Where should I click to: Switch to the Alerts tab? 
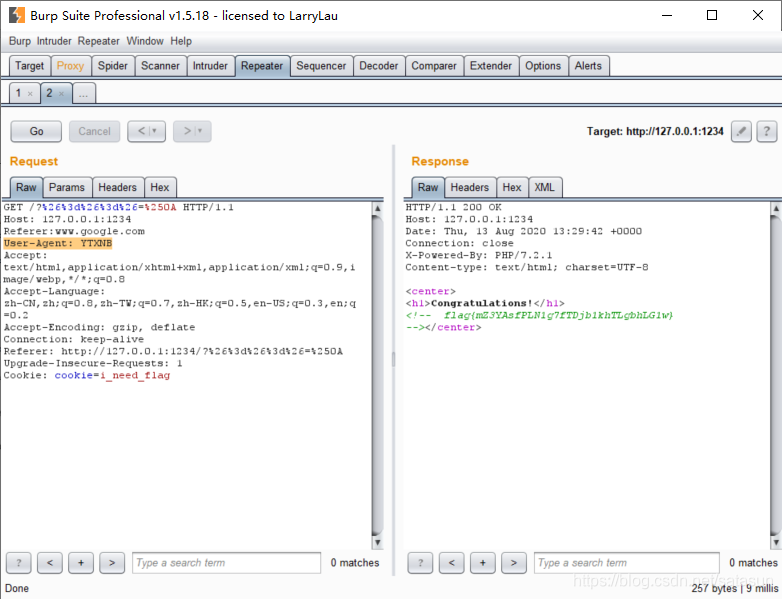[x=588, y=66]
